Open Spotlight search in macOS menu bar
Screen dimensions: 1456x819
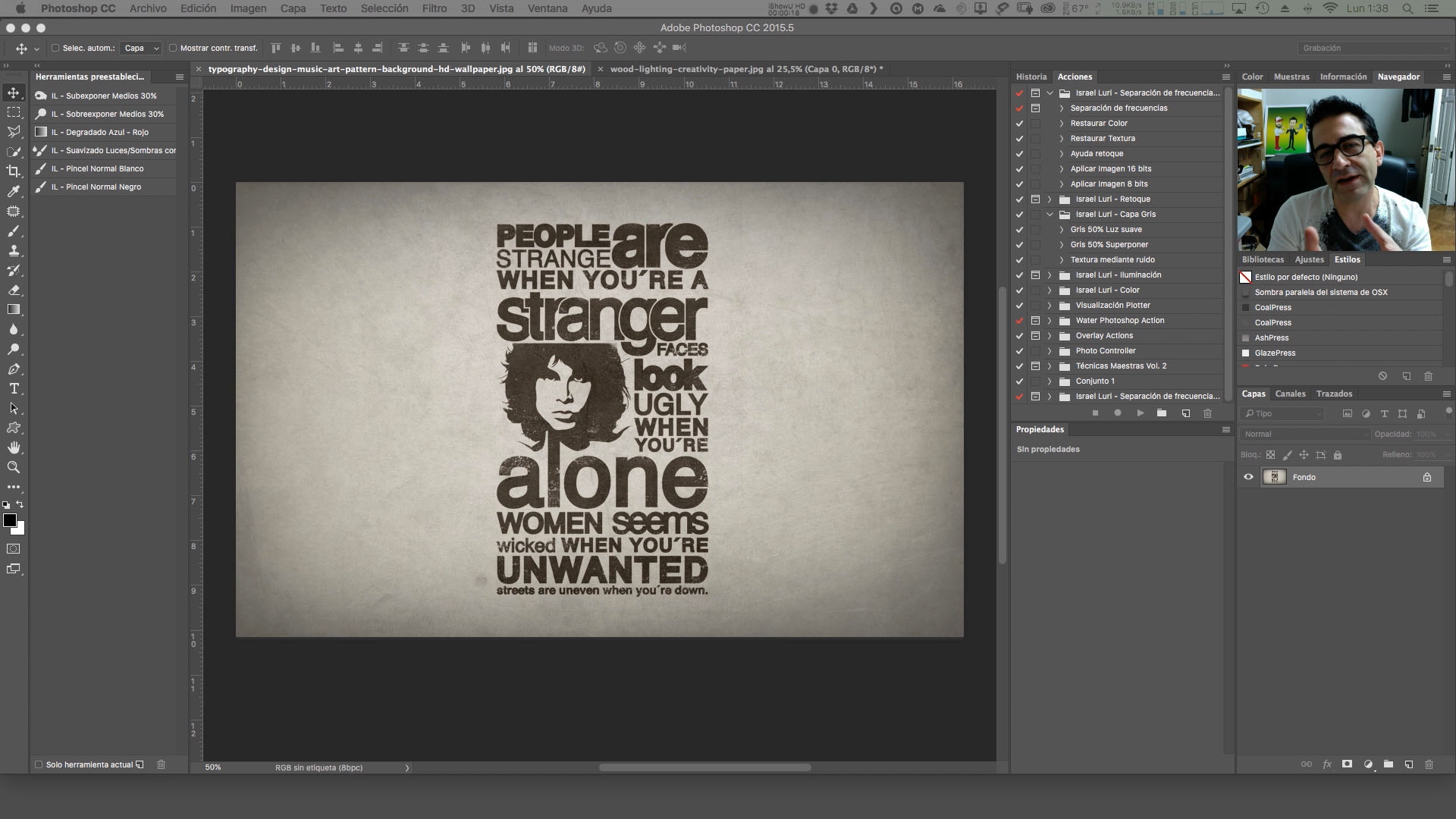pos(1407,8)
